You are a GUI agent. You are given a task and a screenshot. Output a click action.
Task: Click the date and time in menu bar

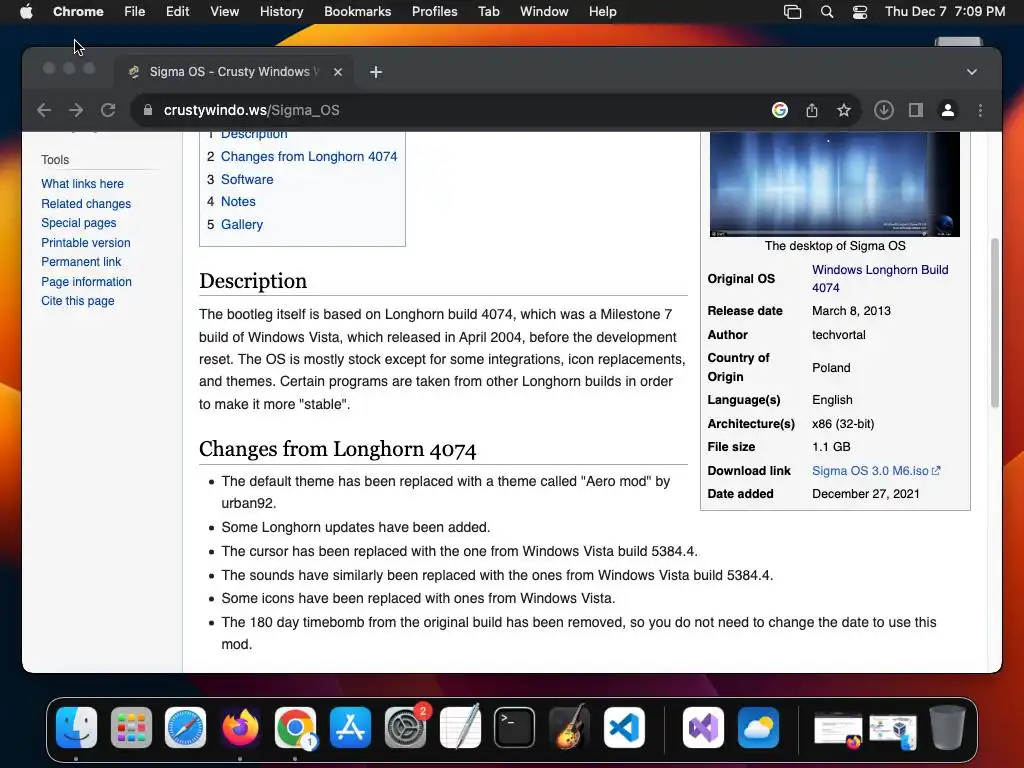945,12
